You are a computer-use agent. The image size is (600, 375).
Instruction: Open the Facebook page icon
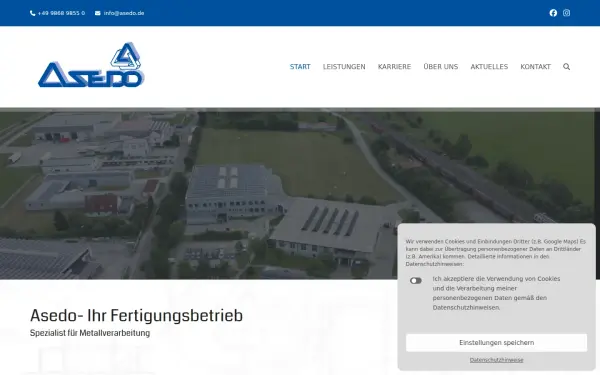[x=553, y=13]
